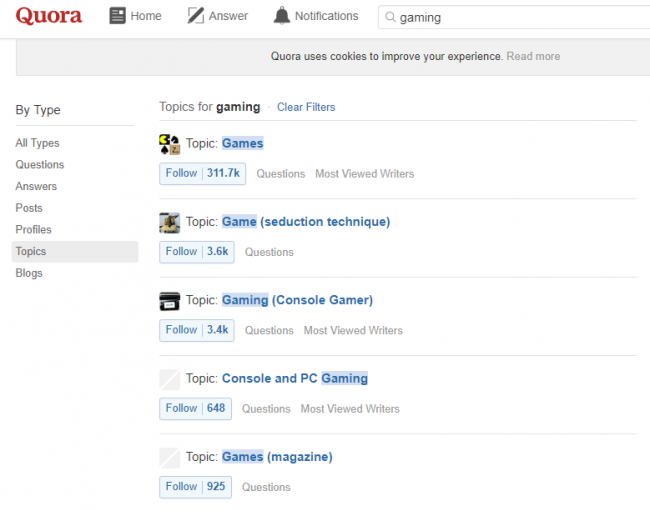The image size is (650, 511).
Task: Open Console and PC Gaming topic link
Action: pyautogui.click(x=295, y=378)
